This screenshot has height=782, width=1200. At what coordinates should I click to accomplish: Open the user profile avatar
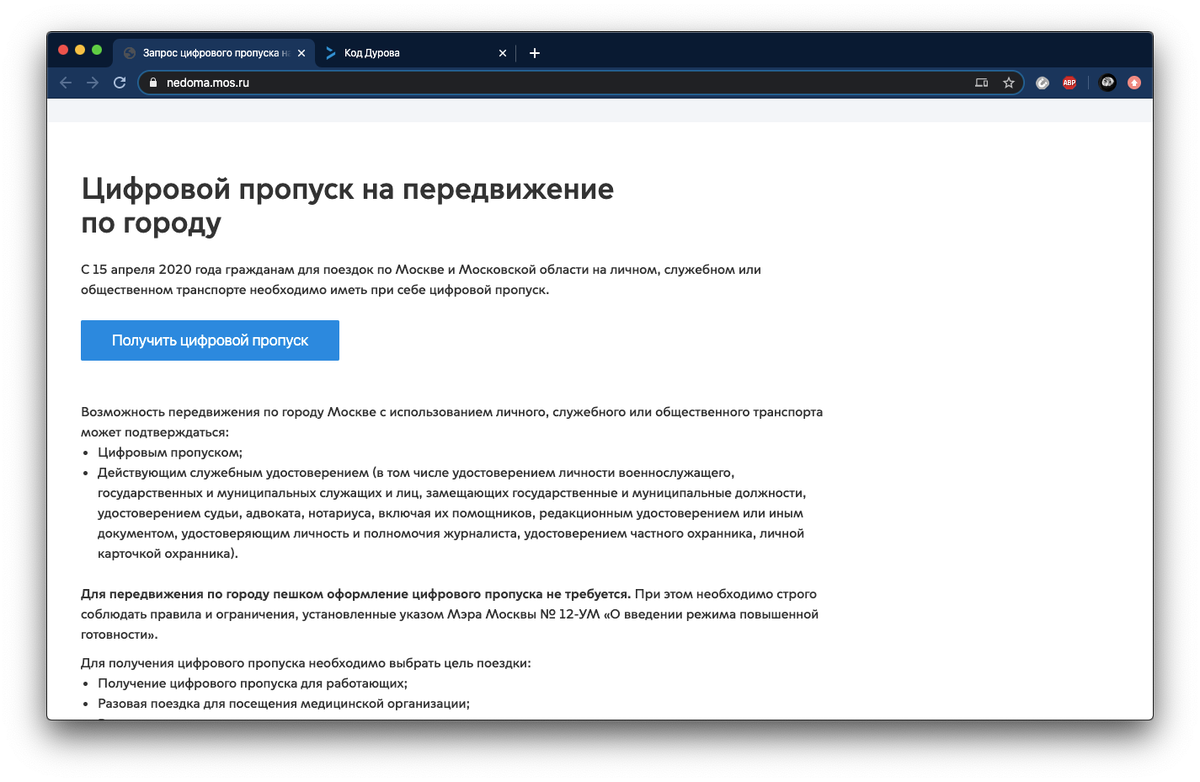tap(1107, 83)
